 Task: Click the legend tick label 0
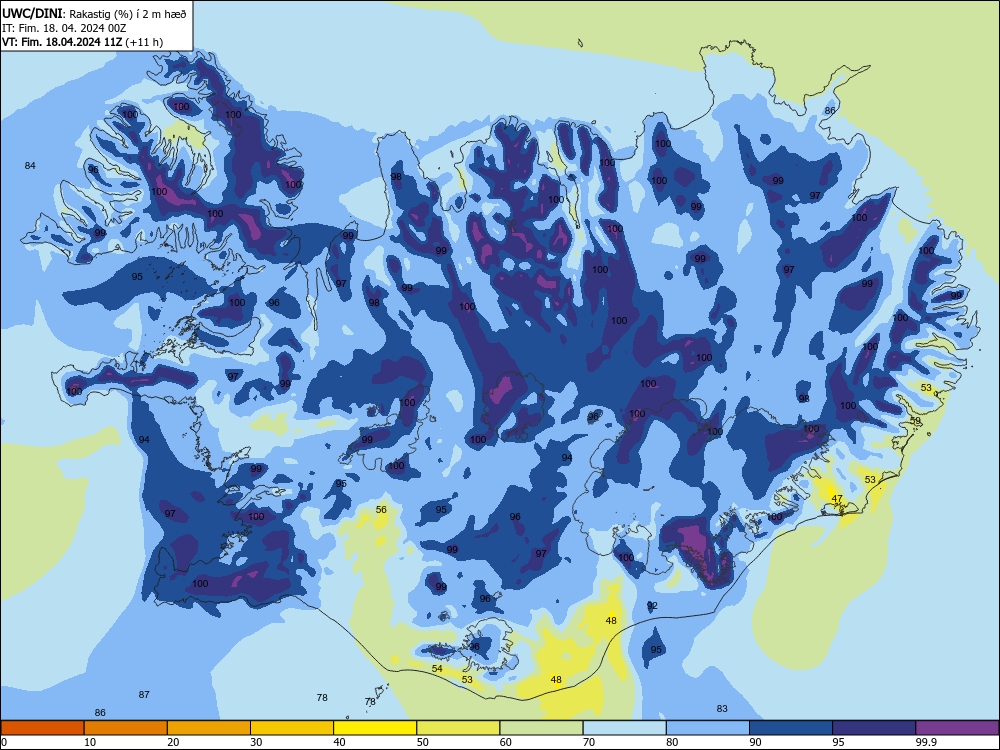(x=4, y=742)
